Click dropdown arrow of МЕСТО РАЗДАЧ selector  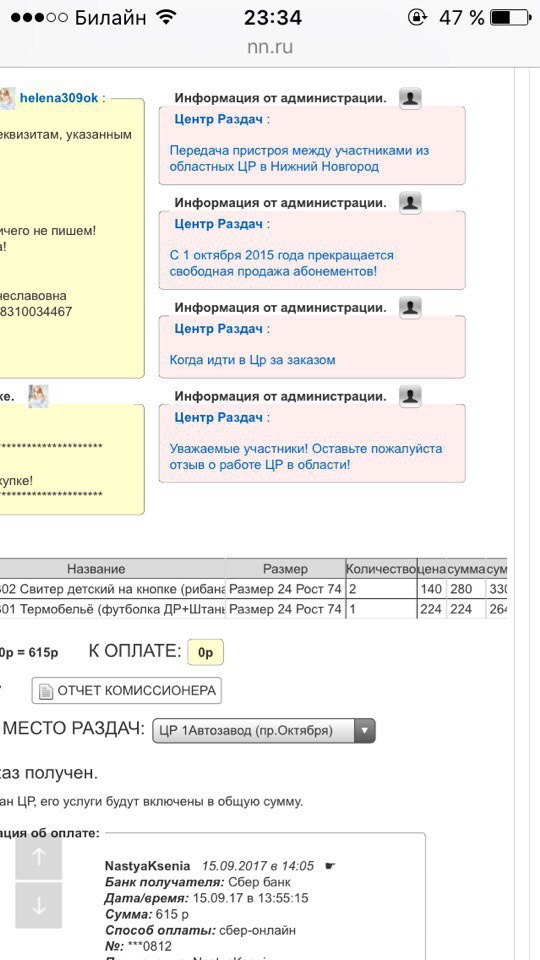[364, 730]
